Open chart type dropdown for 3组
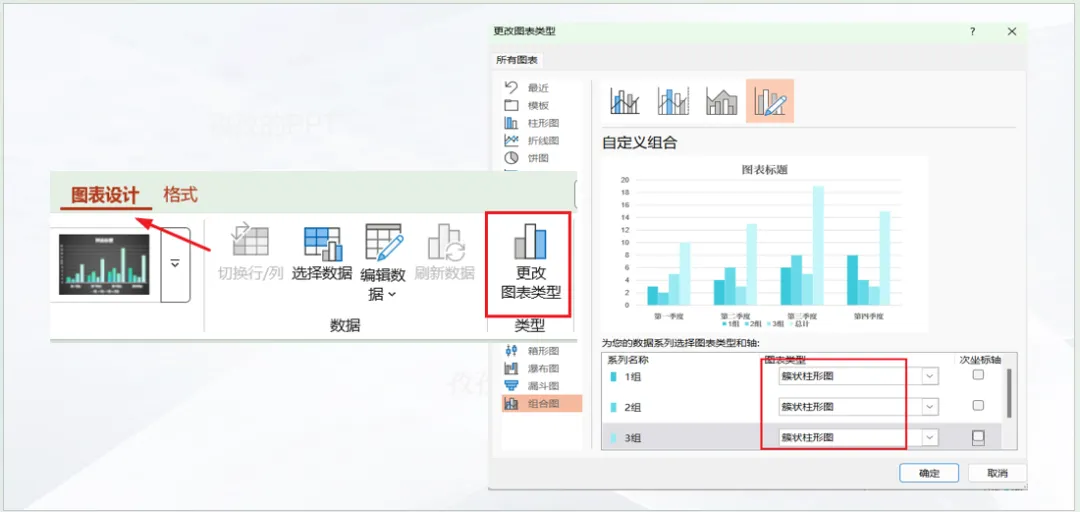 931,438
